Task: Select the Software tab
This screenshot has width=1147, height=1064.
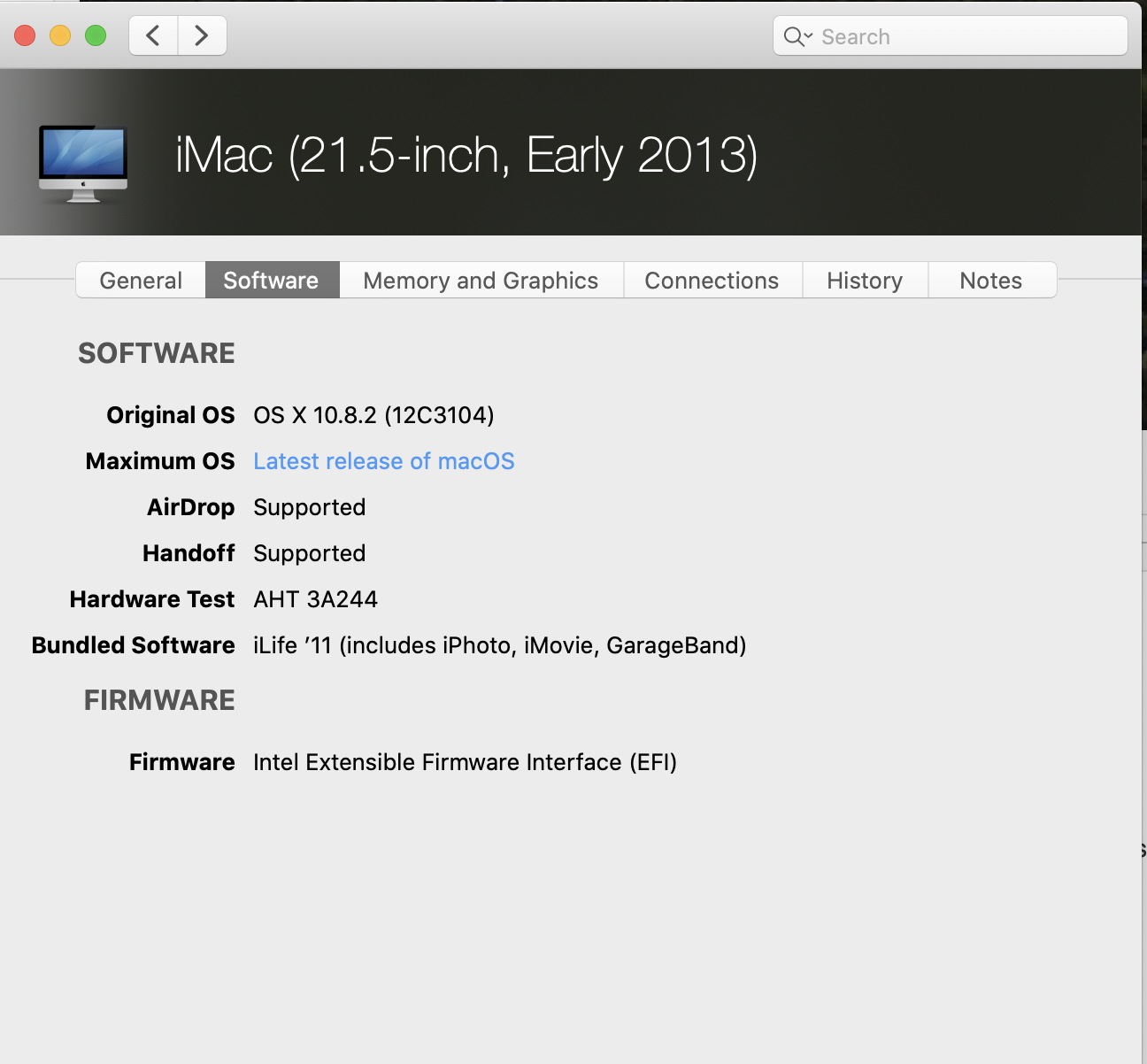Action: [x=272, y=281]
